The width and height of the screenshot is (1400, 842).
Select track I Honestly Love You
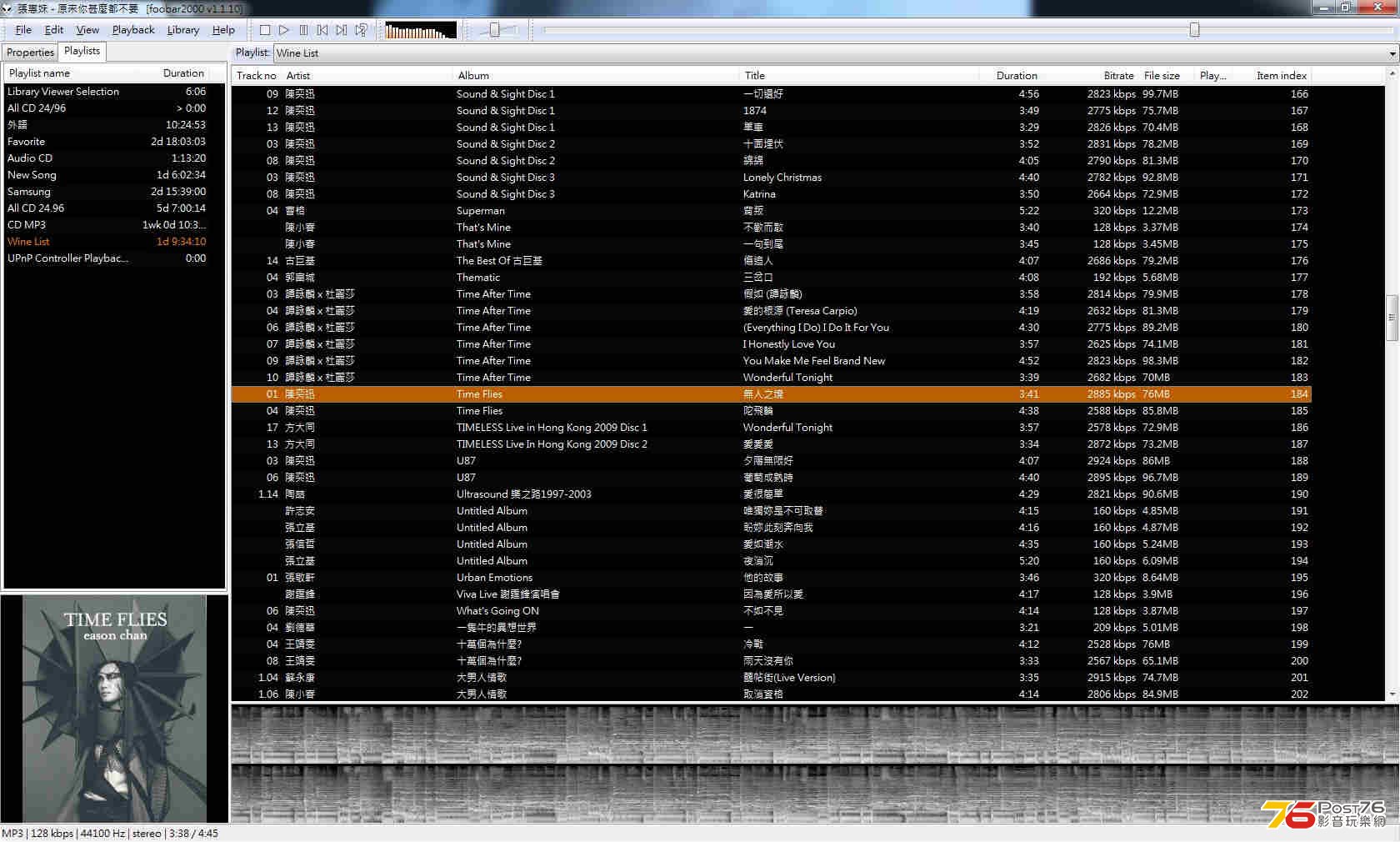(x=772, y=344)
